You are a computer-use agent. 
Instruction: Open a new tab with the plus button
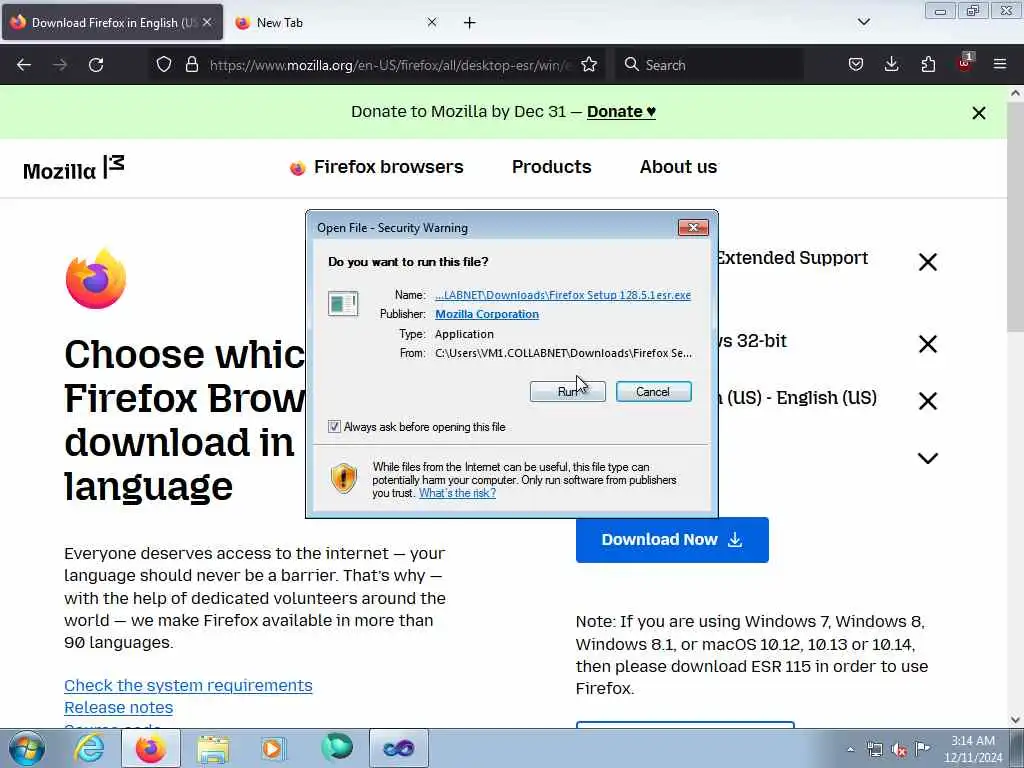click(x=470, y=23)
